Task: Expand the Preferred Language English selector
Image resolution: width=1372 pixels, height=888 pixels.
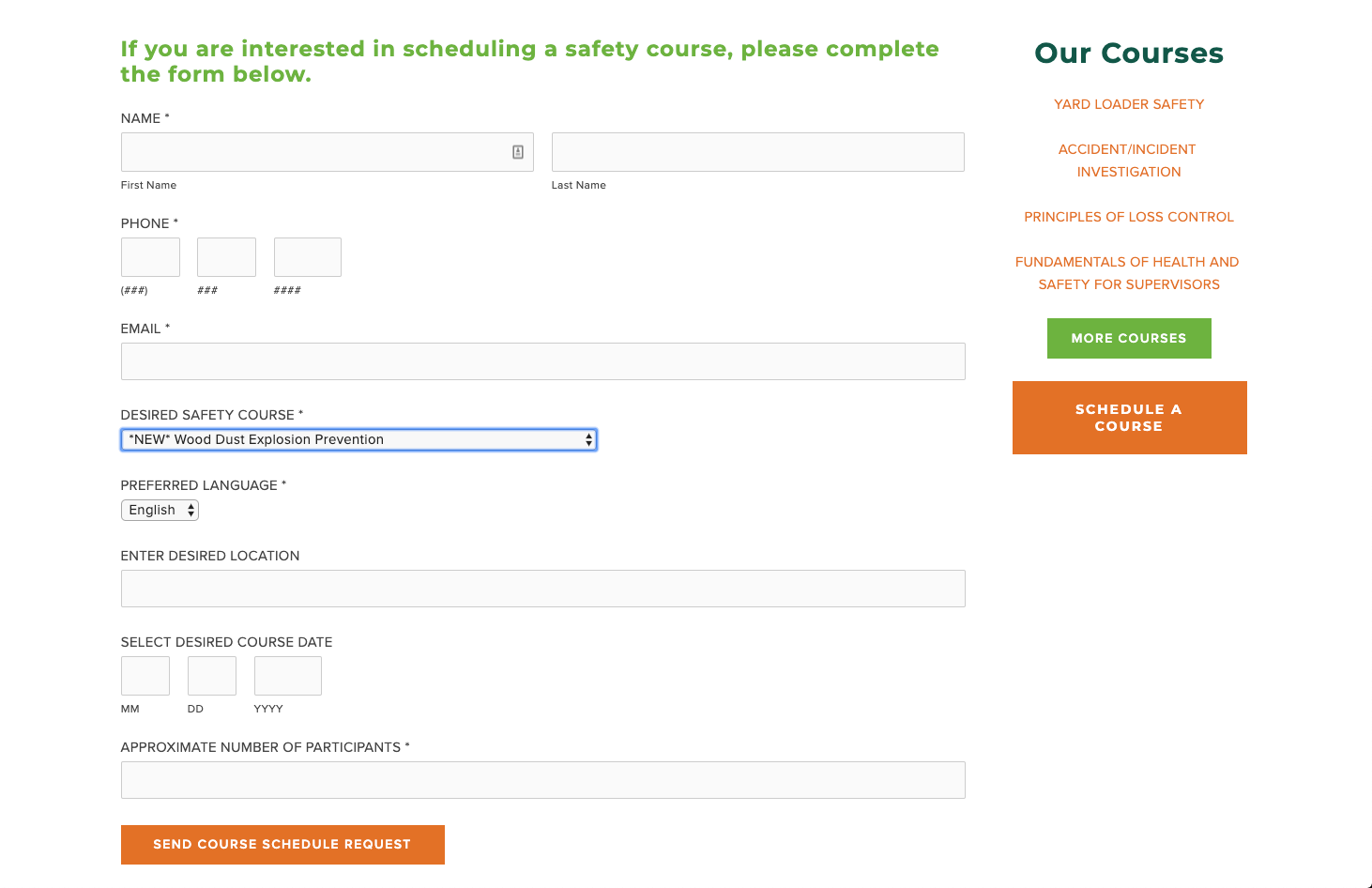Action: 160,510
